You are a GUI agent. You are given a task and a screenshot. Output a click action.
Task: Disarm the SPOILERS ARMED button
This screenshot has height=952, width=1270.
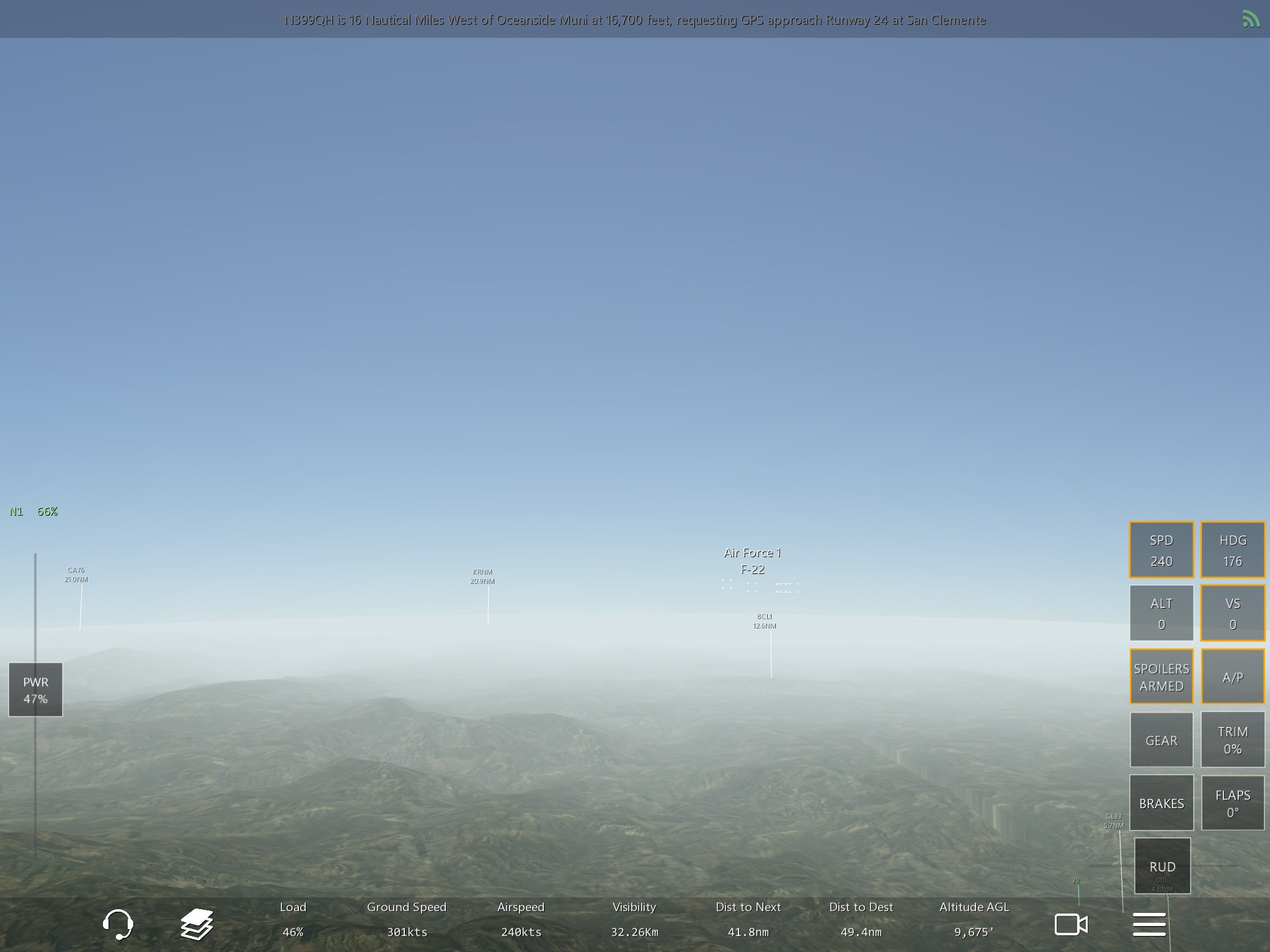click(x=1161, y=677)
